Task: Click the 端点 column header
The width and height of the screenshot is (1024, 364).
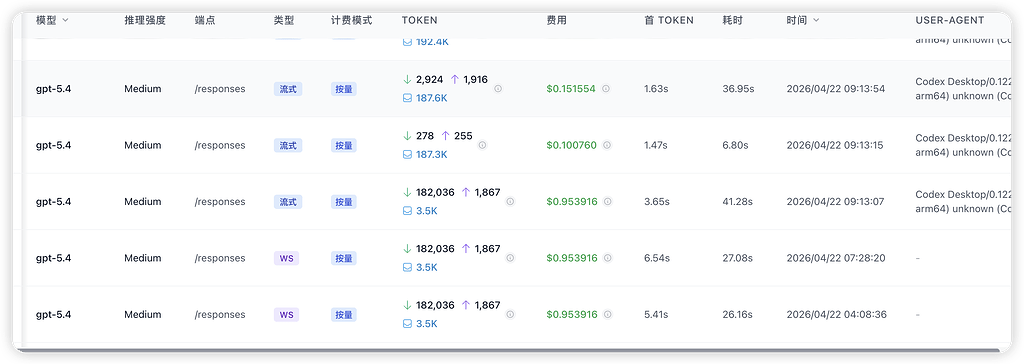Action: (x=205, y=20)
